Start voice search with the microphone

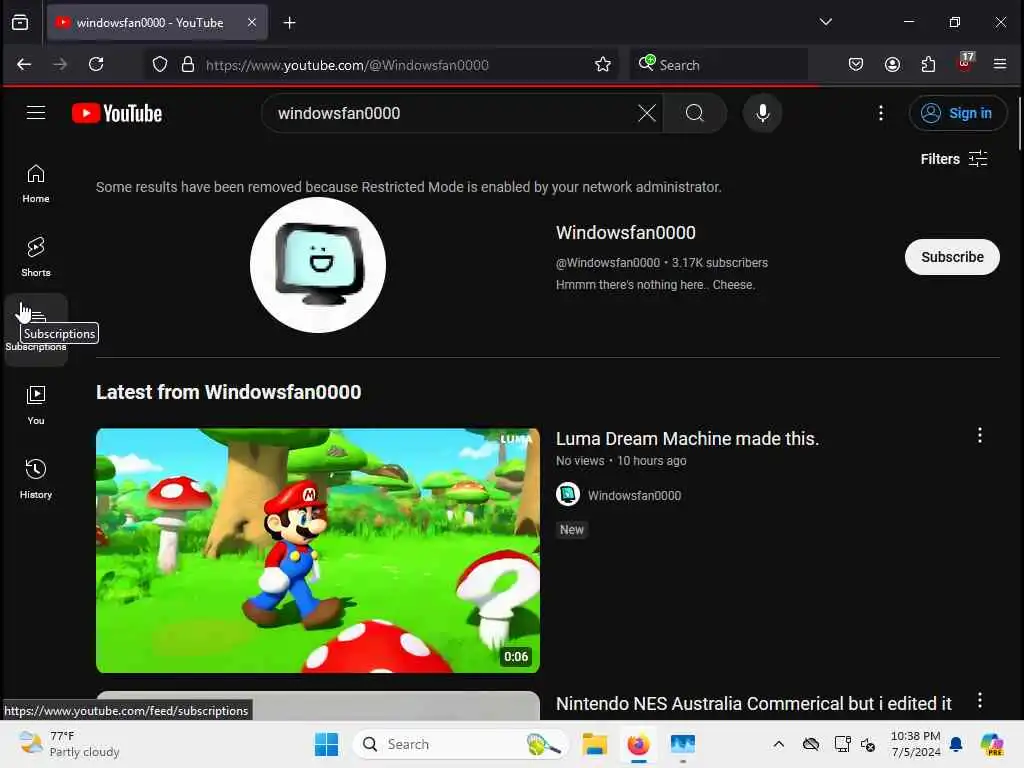(x=762, y=113)
